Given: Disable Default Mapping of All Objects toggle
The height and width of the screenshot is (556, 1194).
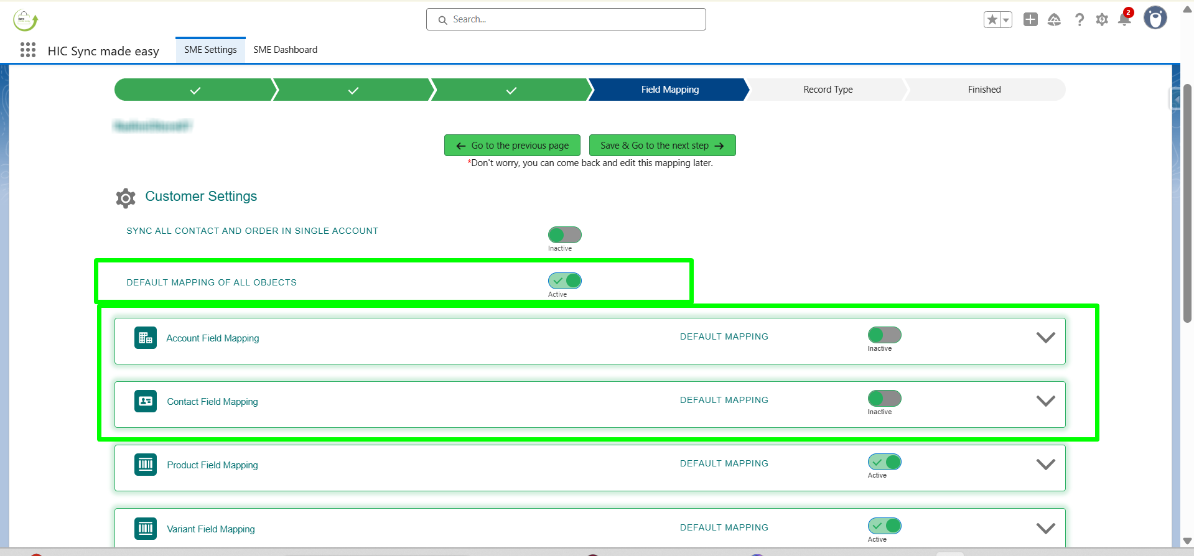Looking at the screenshot, I should [x=565, y=281].
